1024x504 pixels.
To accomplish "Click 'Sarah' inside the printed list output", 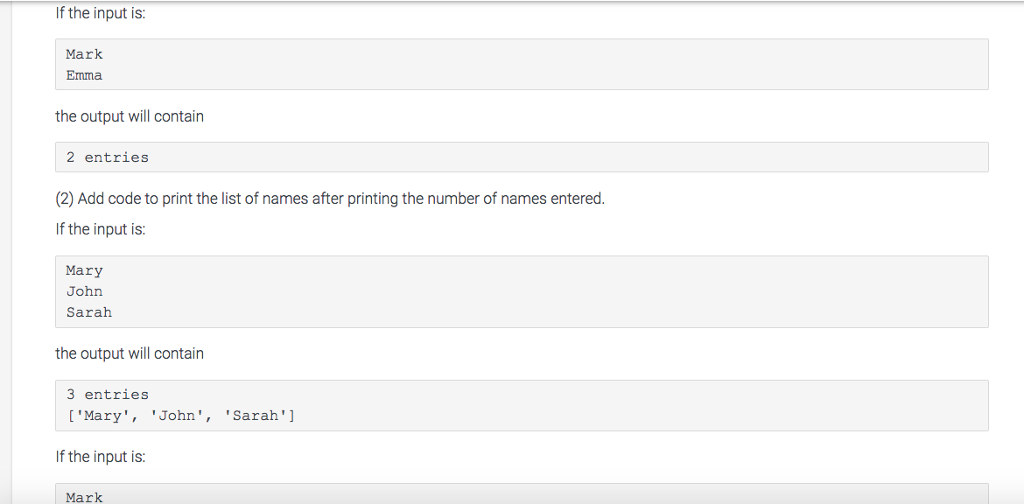I will pos(257,415).
